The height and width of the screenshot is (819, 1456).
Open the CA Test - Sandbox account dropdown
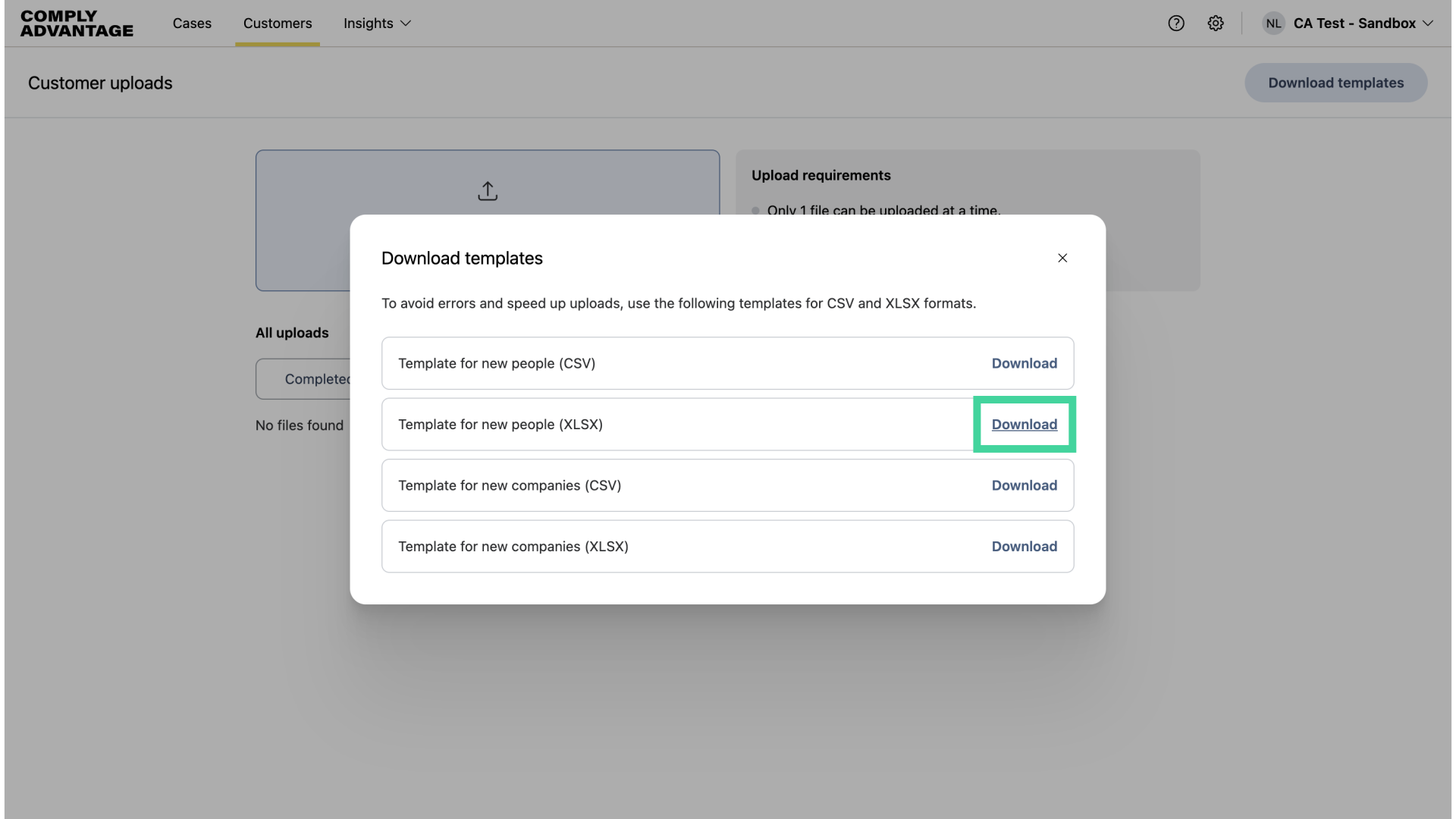(1363, 24)
